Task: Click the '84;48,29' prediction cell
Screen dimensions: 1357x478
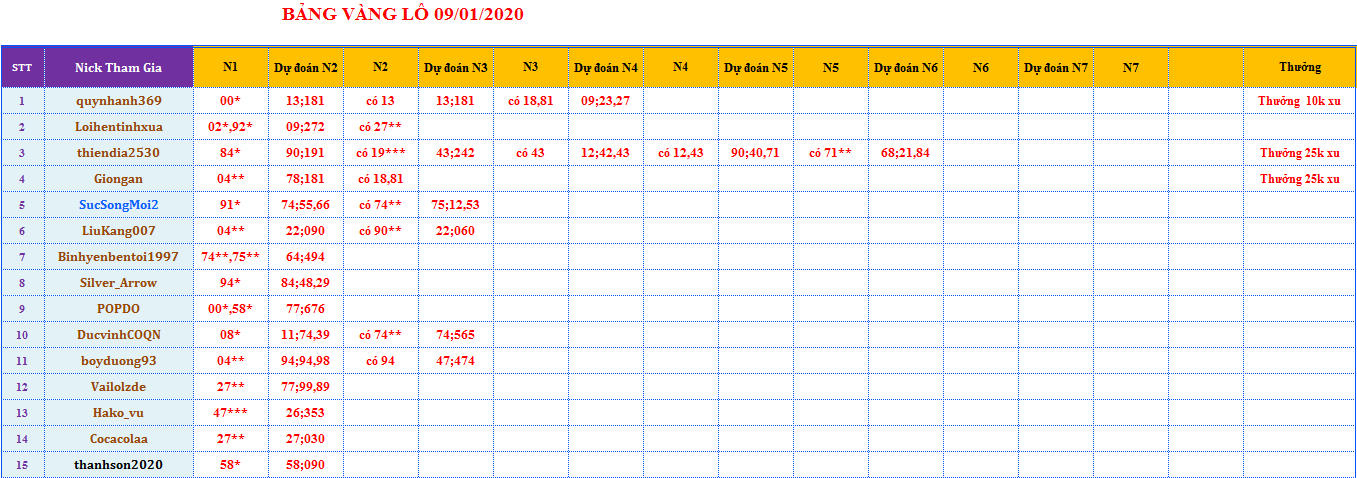Action: point(306,283)
